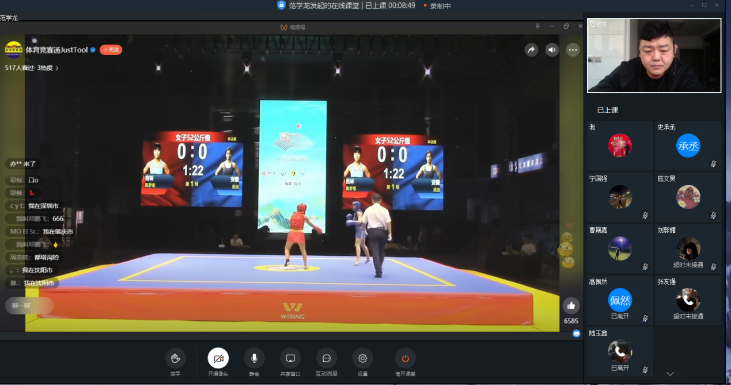Click 已上课 heading in participants panel
731x385 pixels.
click(x=607, y=110)
